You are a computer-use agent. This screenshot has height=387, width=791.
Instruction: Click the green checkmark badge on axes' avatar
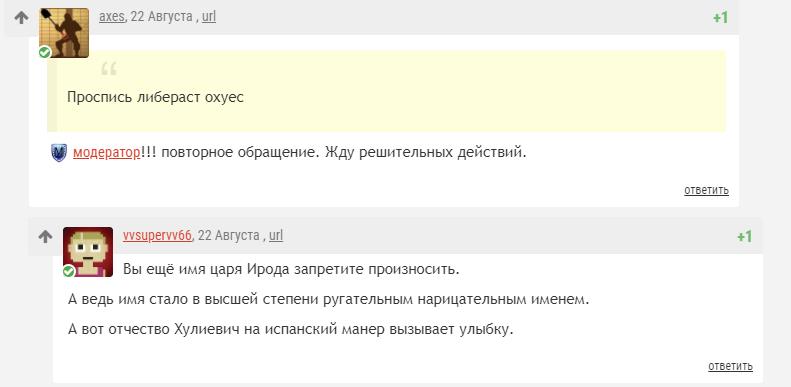pos(45,52)
